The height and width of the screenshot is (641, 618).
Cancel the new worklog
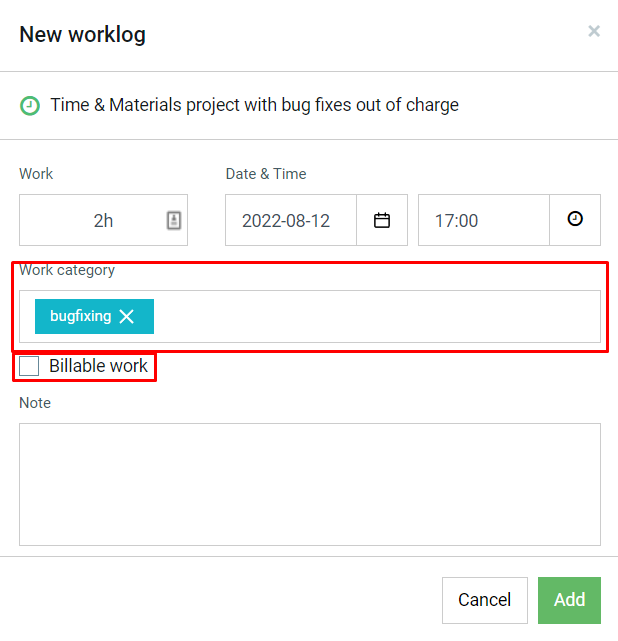[485, 600]
